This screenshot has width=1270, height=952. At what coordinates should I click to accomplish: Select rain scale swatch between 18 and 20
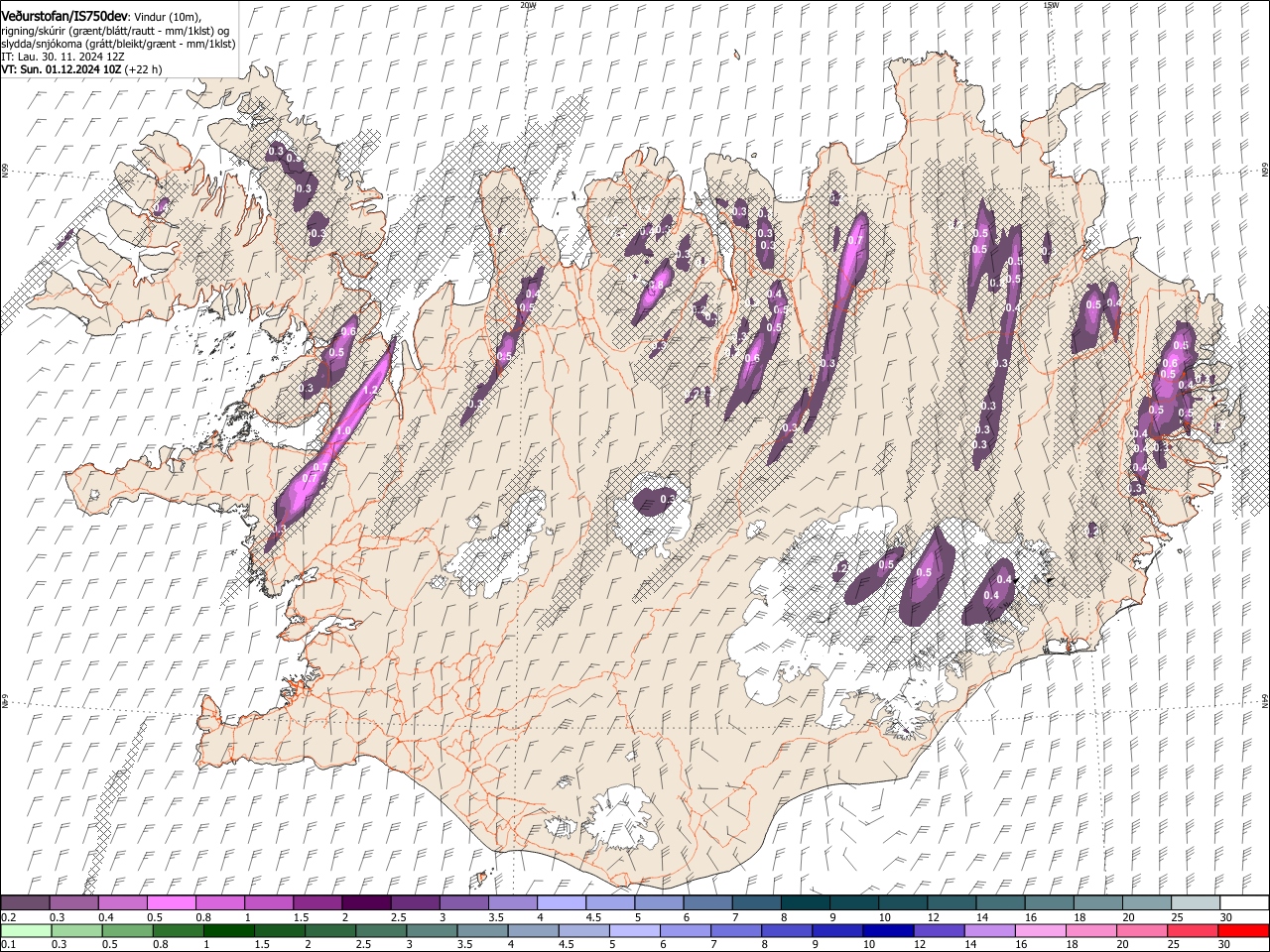[1090, 930]
